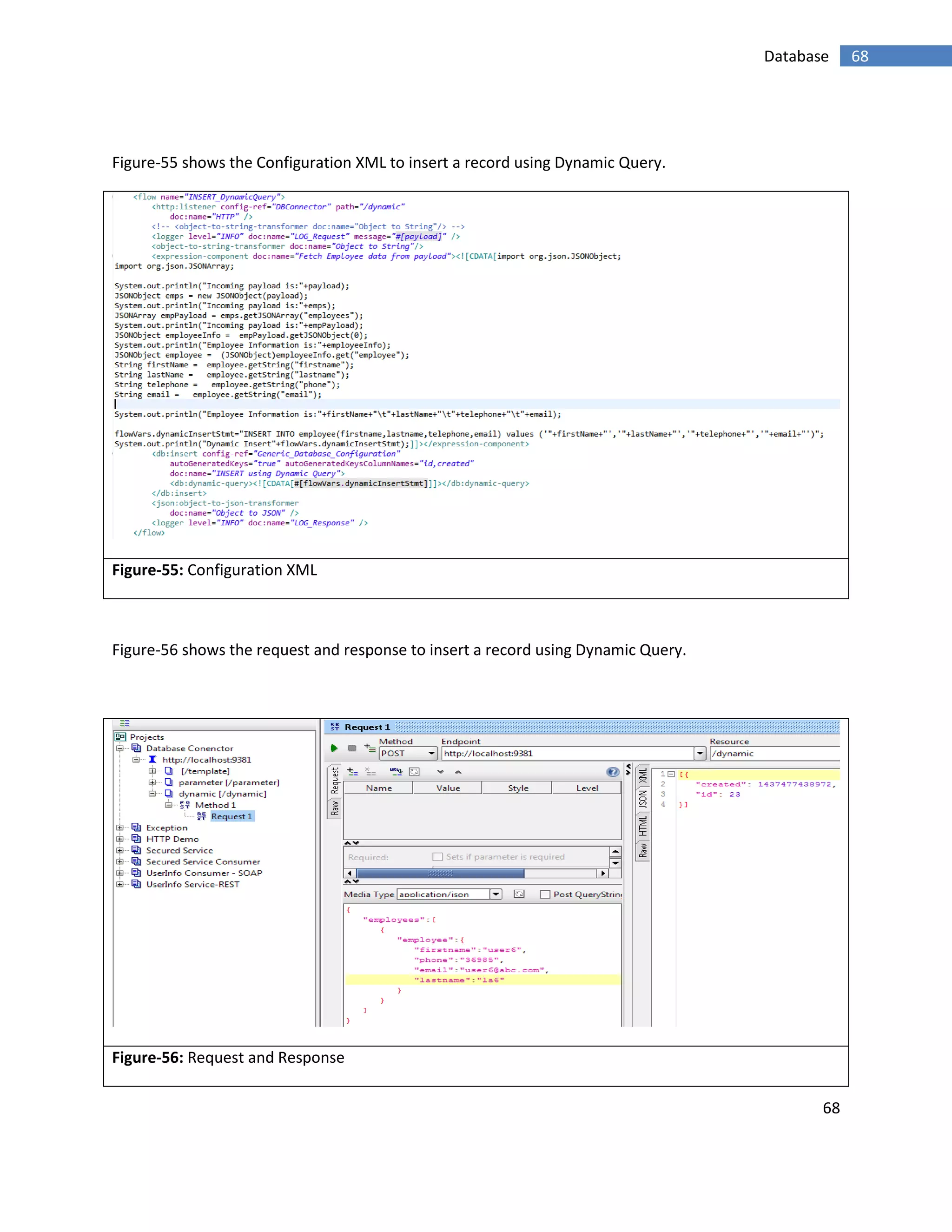Select Secured Service Consumer project
The image size is (952, 1232).
[203, 861]
